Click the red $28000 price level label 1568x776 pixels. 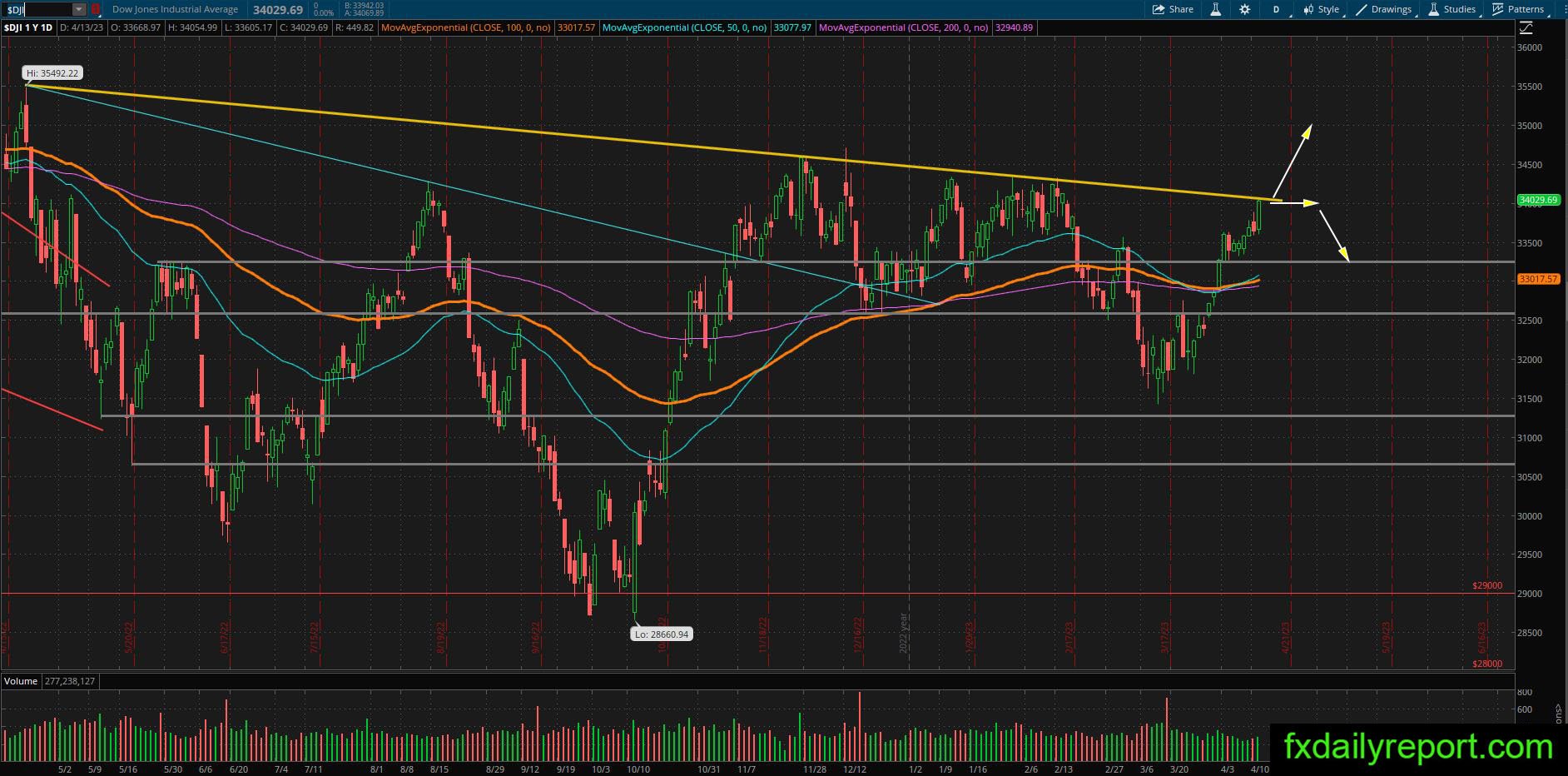pos(1487,664)
